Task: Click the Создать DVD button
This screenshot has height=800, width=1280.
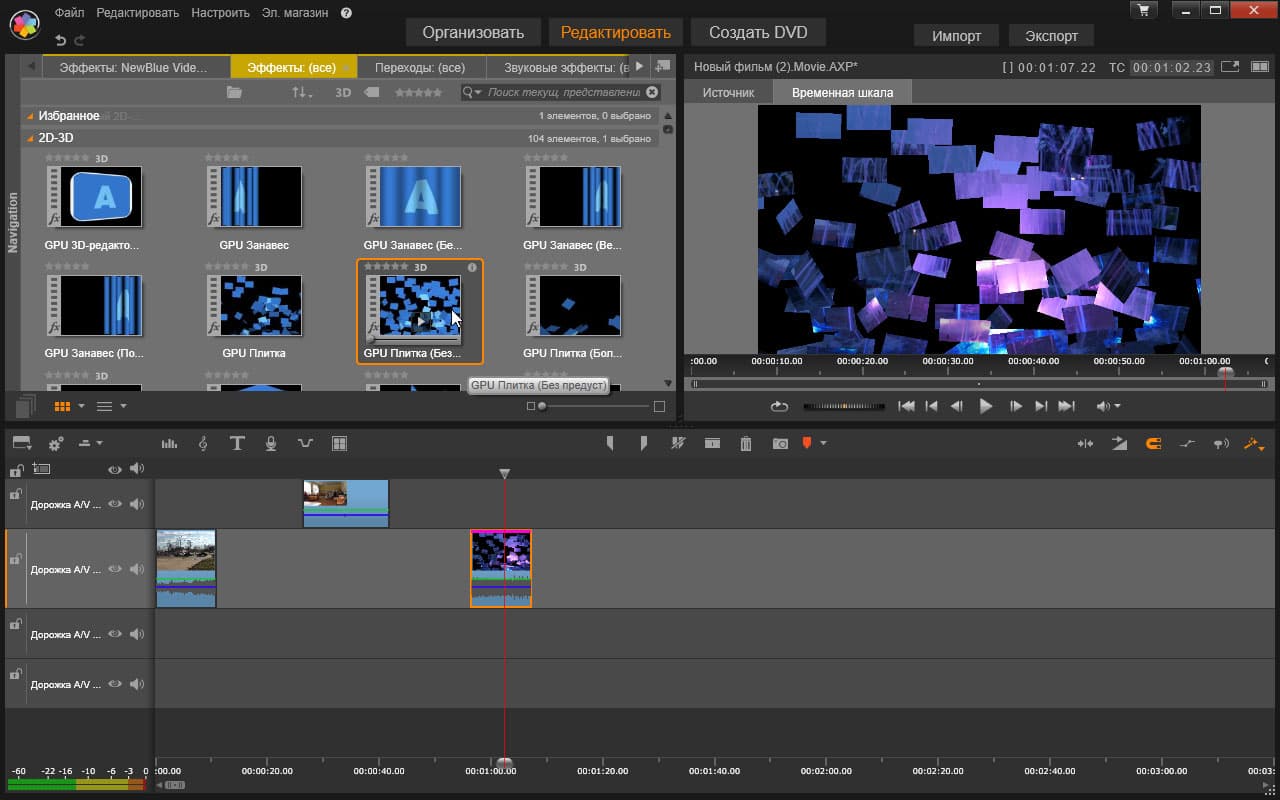Action: point(758,32)
